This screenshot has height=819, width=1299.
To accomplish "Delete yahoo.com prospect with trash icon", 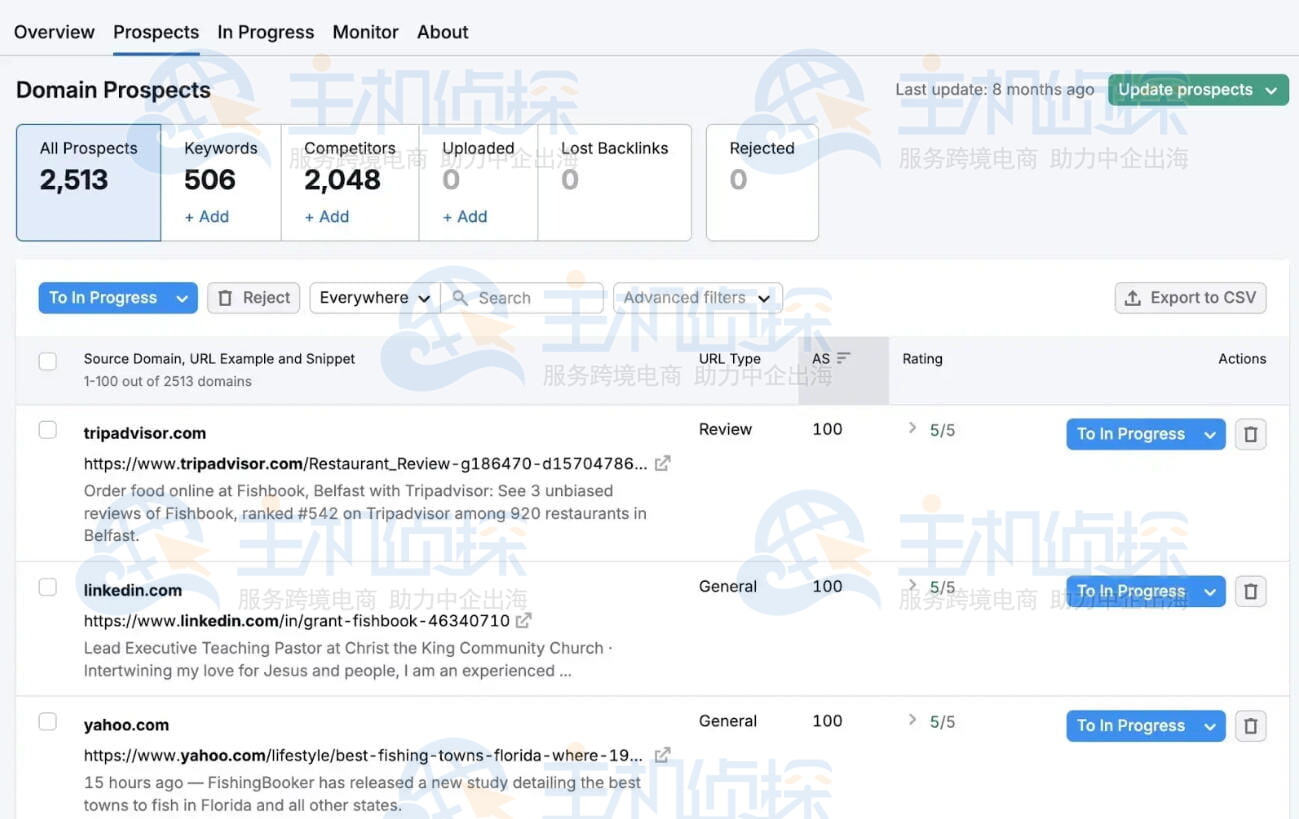I will [x=1250, y=726].
